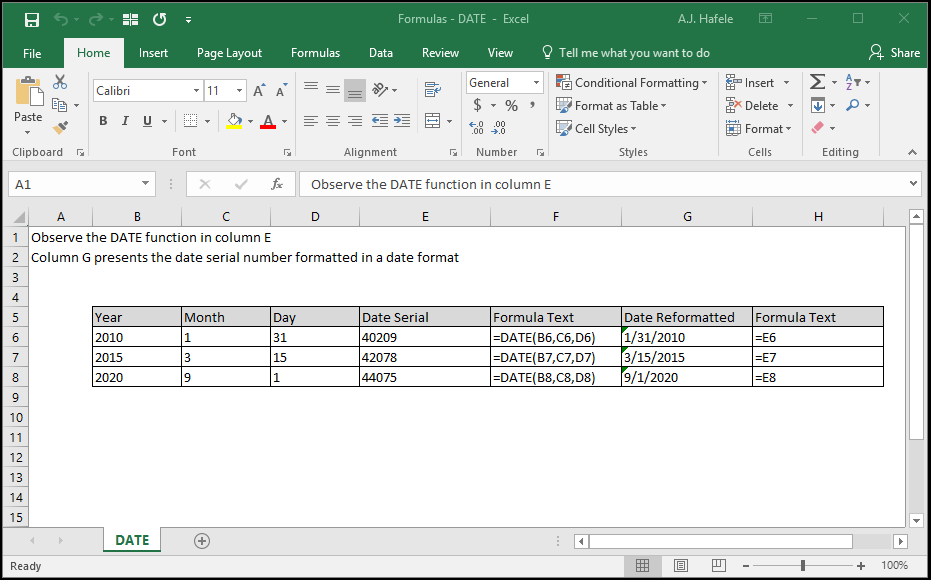This screenshot has width=931, height=580.
Task: Switch to Normal view in the status bar
Action: (642, 566)
